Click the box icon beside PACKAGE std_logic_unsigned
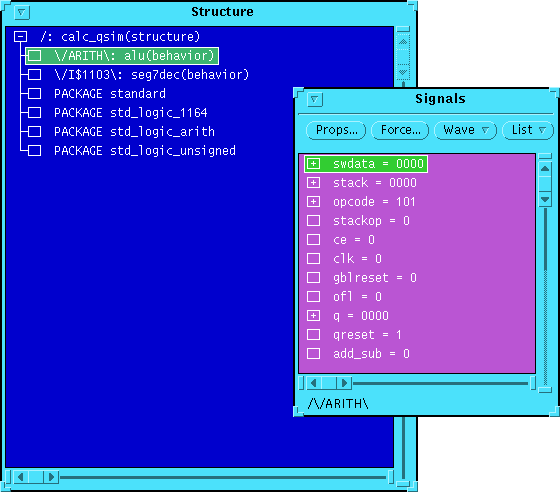The image size is (560, 492). [x=35, y=150]
